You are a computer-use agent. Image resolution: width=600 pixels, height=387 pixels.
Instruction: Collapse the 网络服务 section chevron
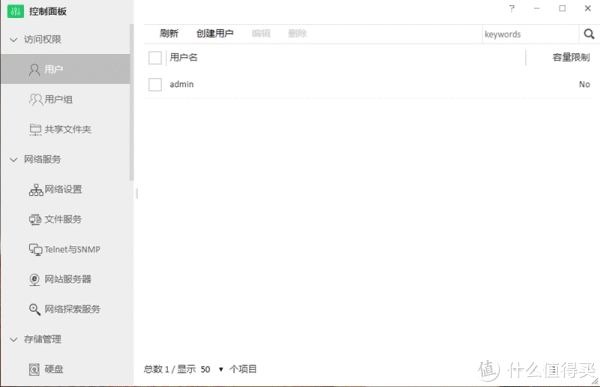coord(13,160)
